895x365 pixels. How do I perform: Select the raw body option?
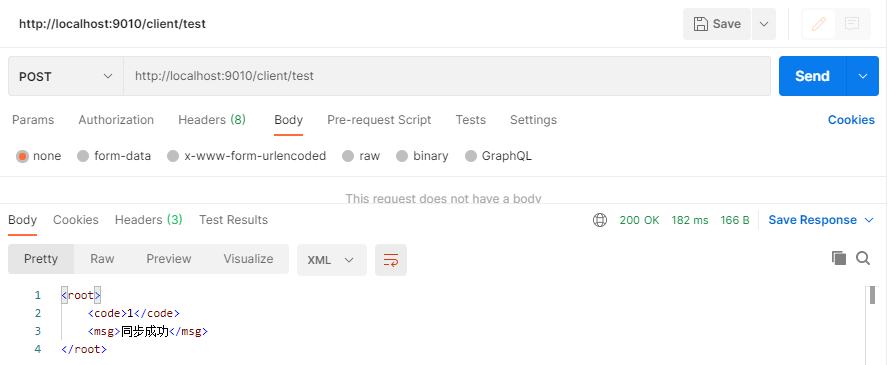[361, 156]
